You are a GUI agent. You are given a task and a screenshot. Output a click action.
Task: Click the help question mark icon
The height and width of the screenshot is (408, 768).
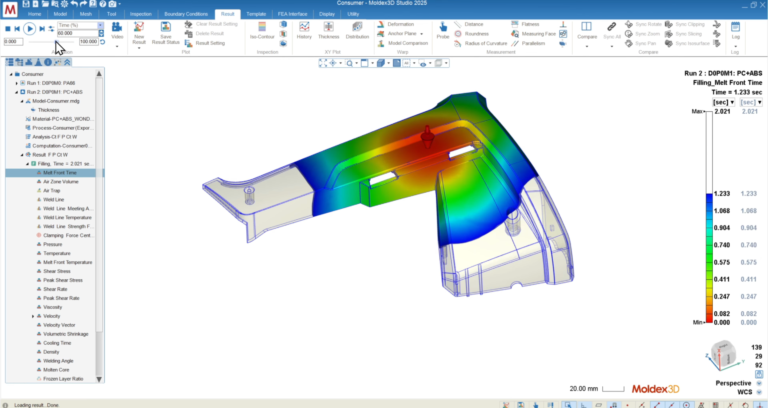(103, 4)
